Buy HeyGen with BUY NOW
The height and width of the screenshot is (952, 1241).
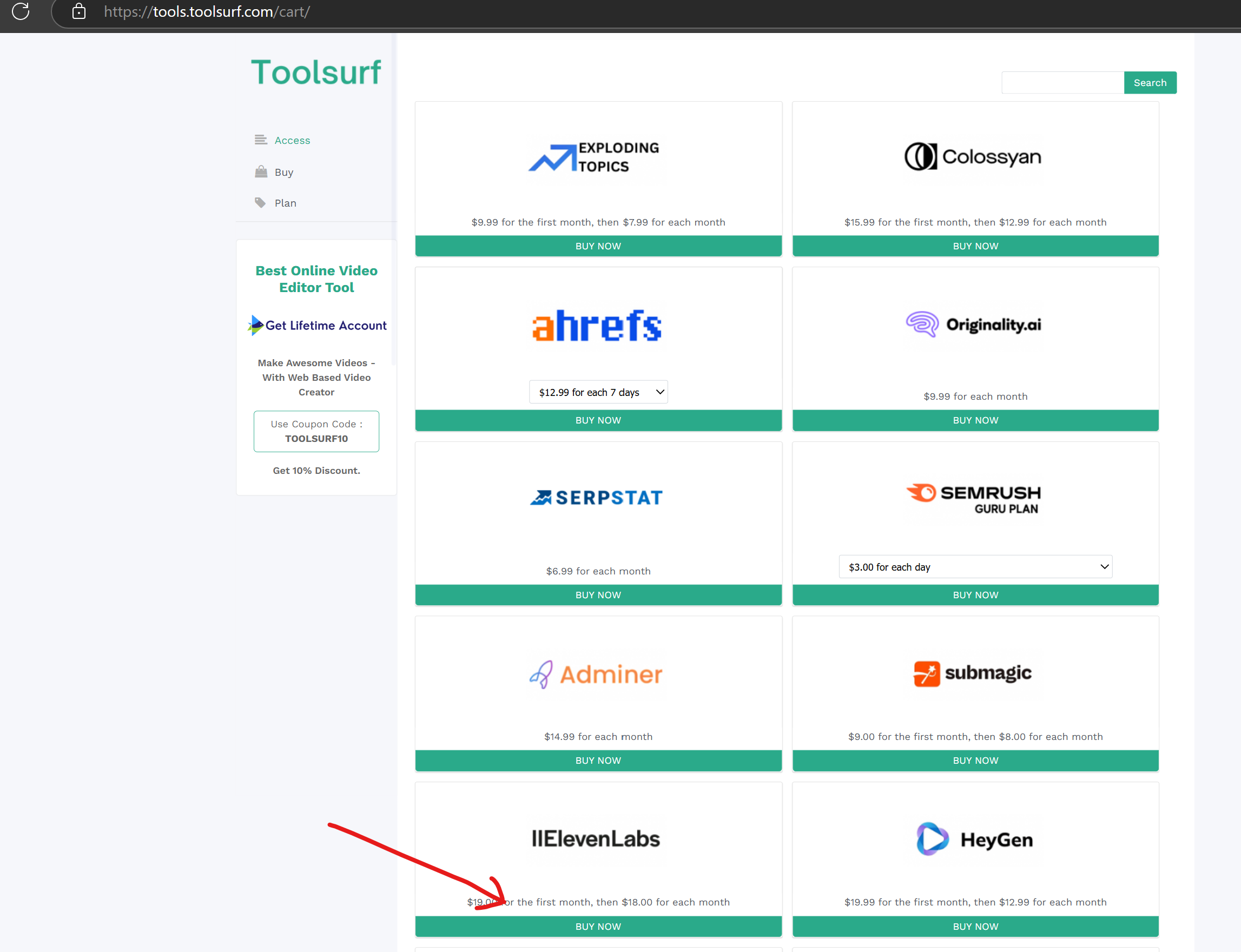tap(975, 927)
